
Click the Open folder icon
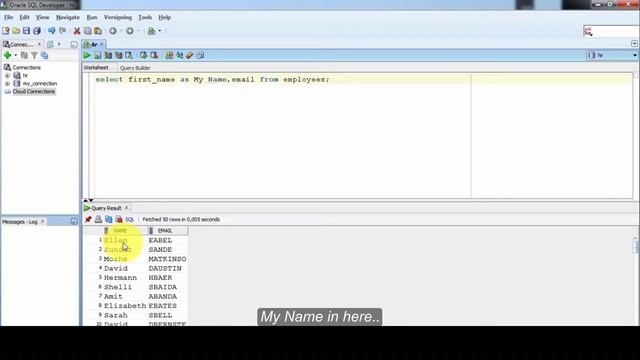[16, 31]
